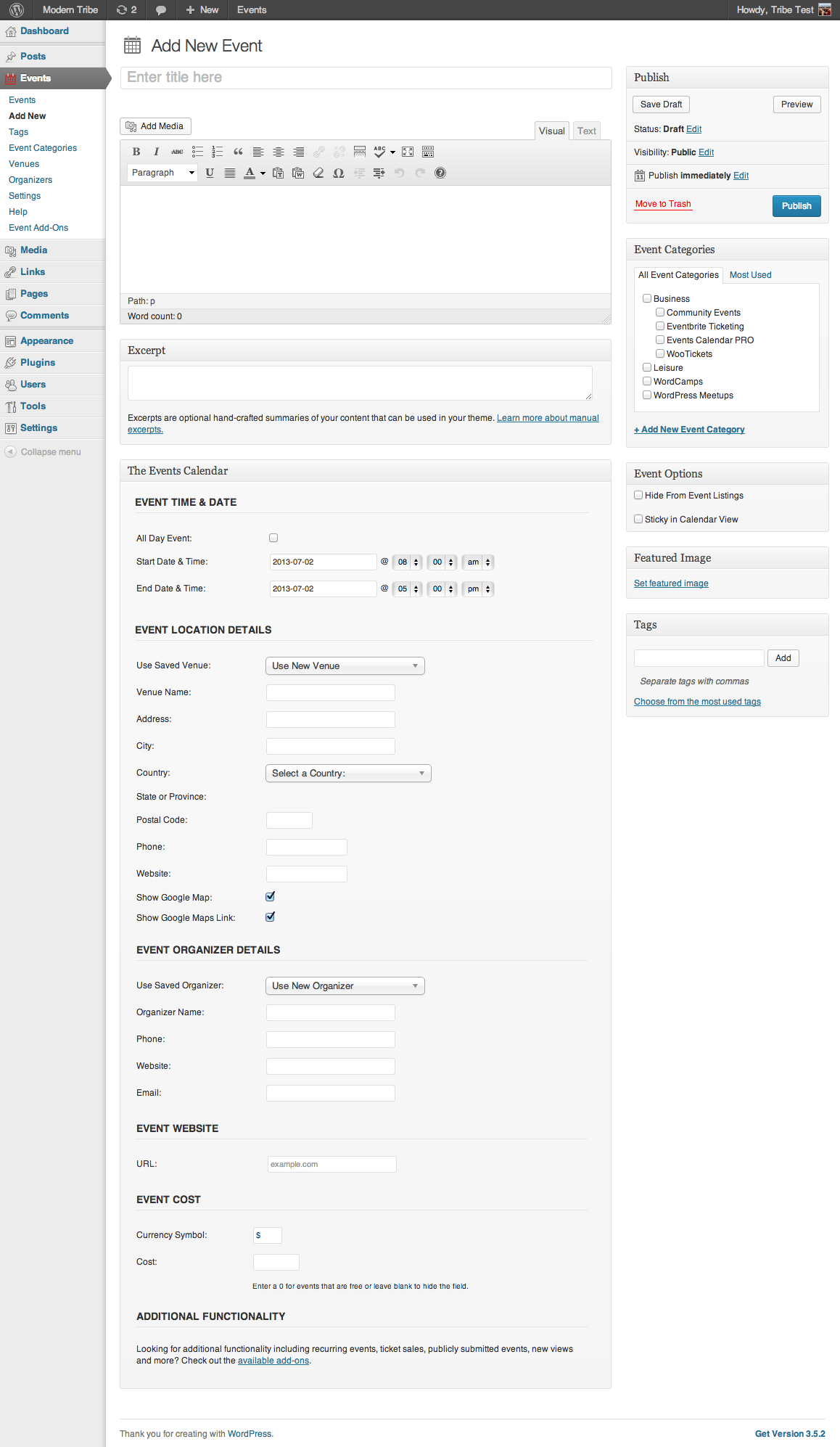Click the Start Date field 2013-07-02
The image size is (840, 1447).
coord(323,562)
